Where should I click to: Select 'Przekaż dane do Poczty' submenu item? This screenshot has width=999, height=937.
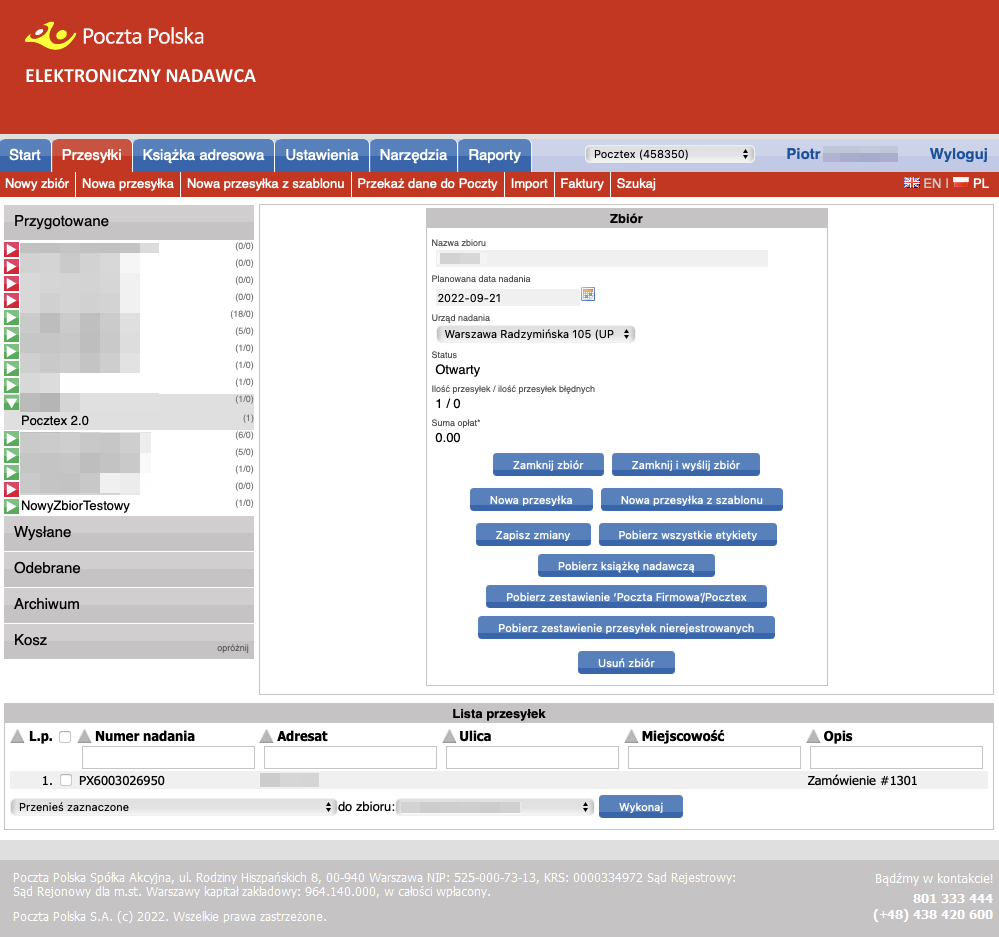click(x=427, y=184)
